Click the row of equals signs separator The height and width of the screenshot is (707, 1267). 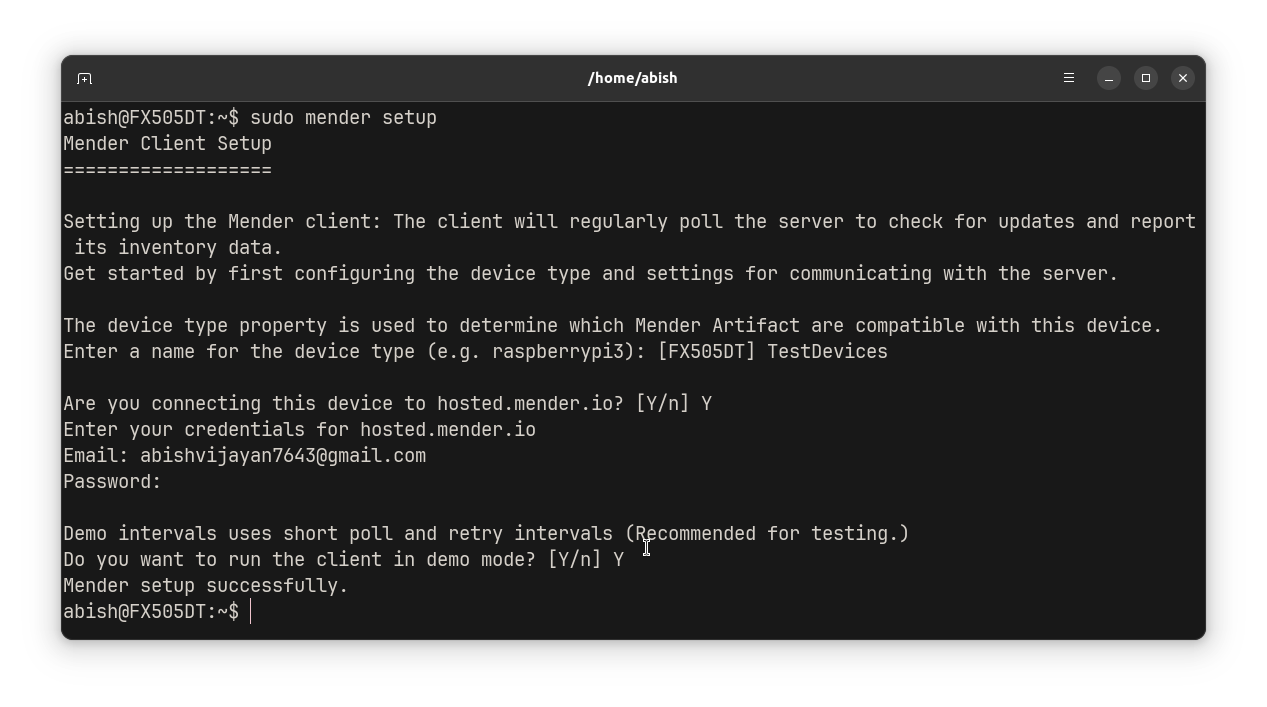[167, 170]
